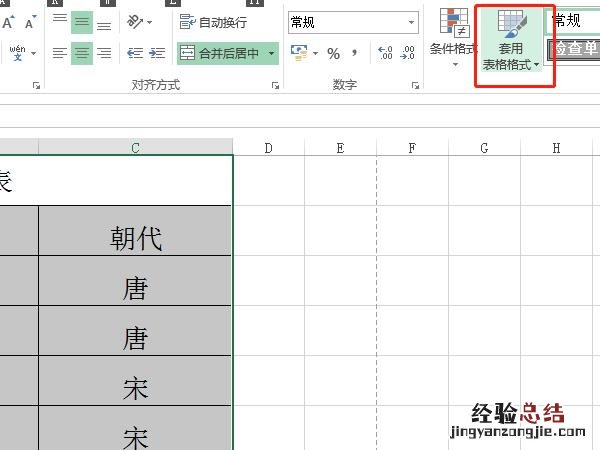
Task: Increase the indent level
Action: click(x=157, y=53)
